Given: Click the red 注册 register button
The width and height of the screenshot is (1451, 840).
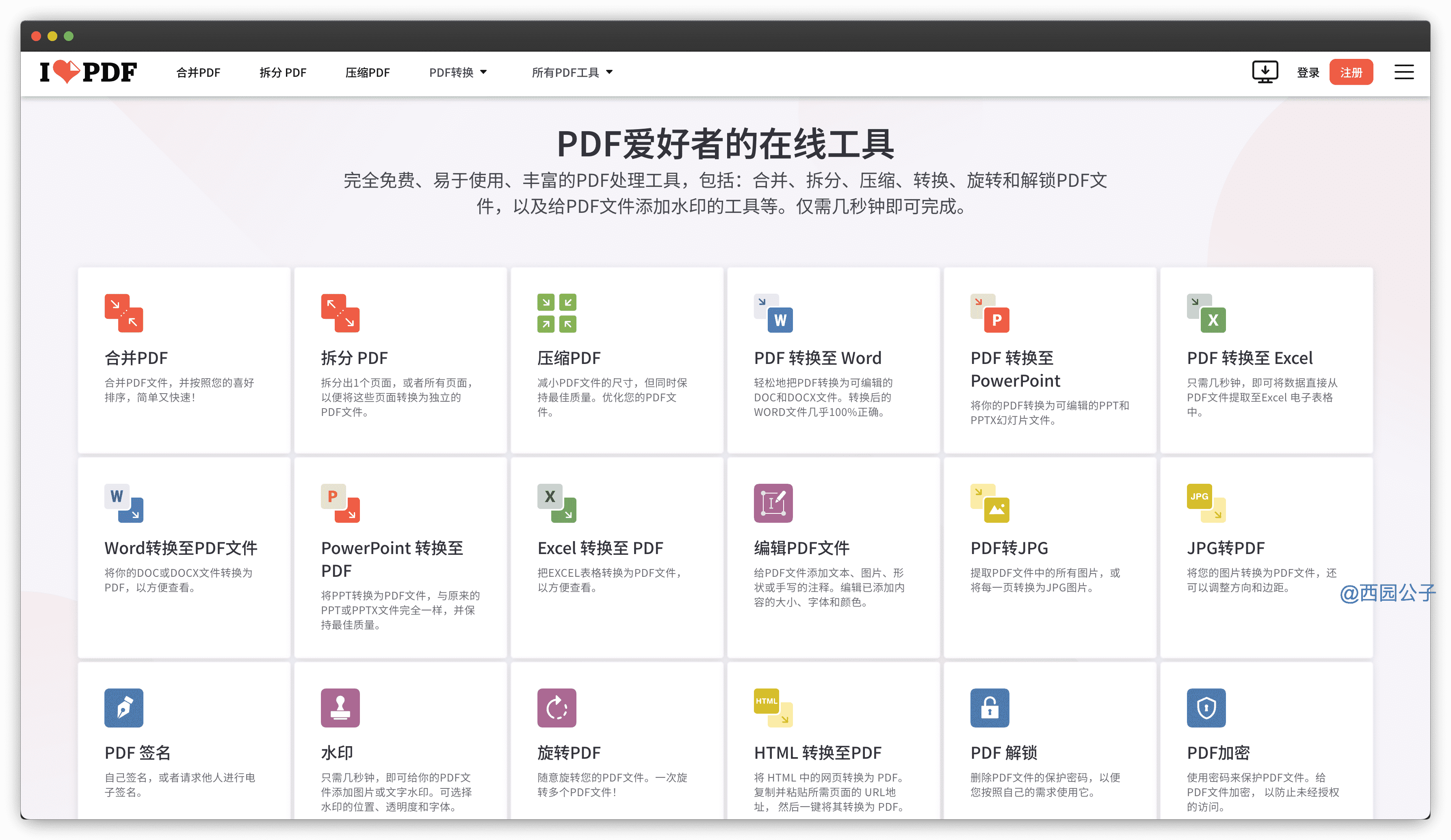Looking at the screenshot, I should click(x=1351, y=72).
